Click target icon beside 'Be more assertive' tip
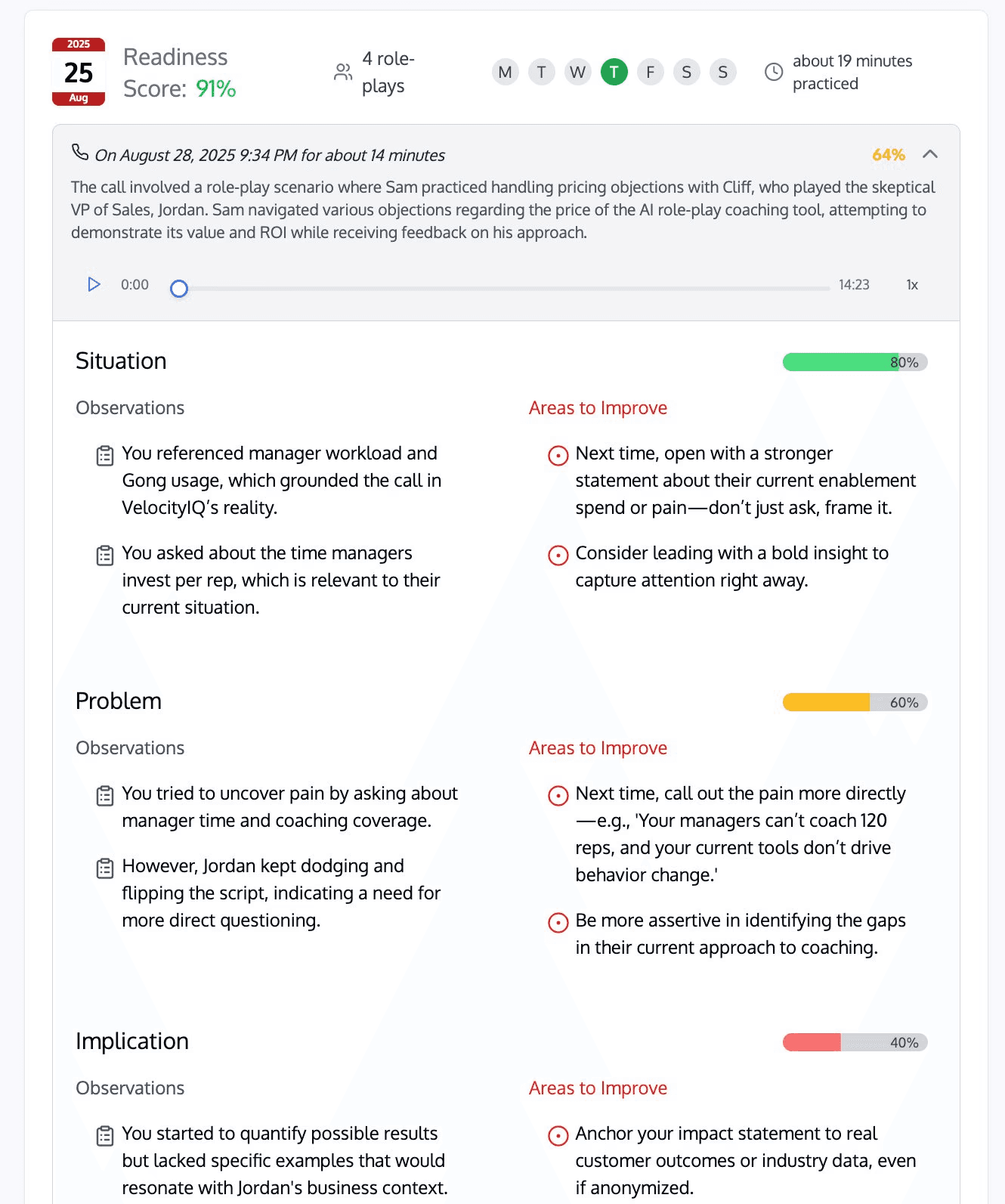Image resolution: width=1005 pixels, height=1204 pixels. [558, 923]
